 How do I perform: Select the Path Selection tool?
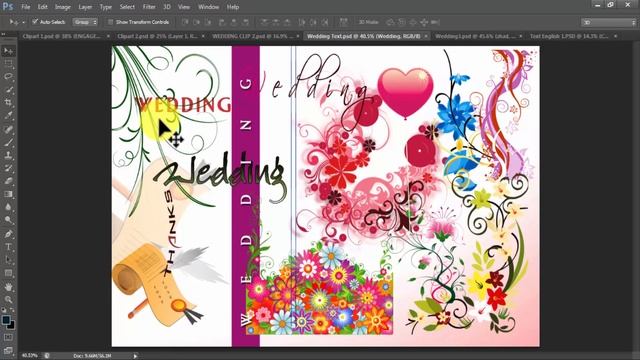(x=8, y=260)
